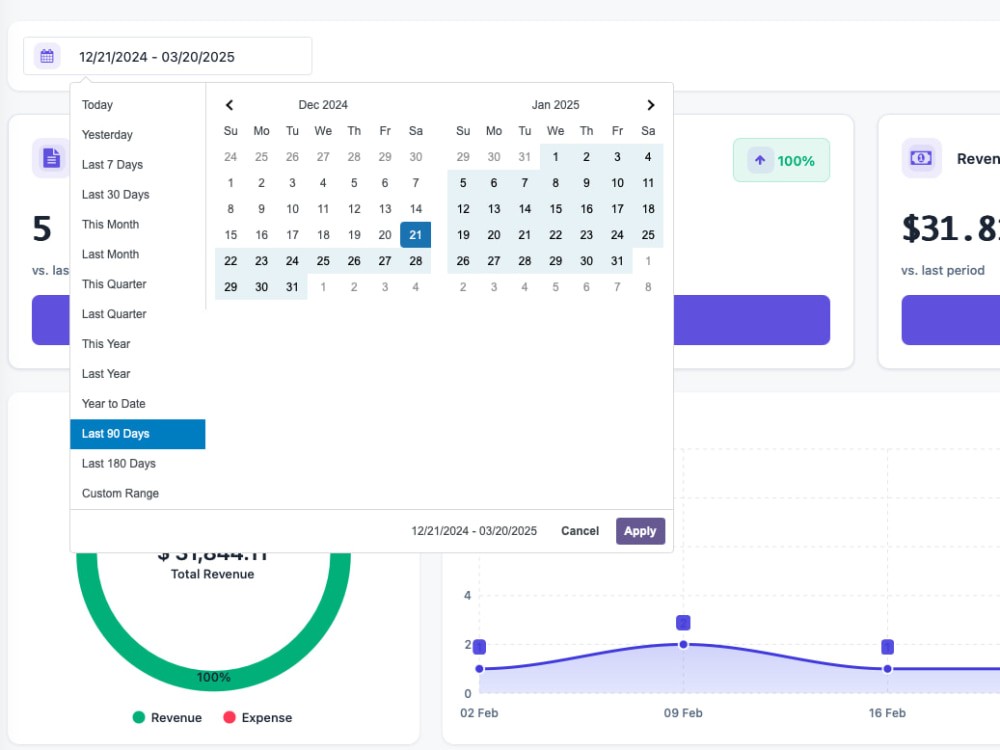Screen dimensions: 1000x750
Task: Toggle Revenue legend item
Action: click(x=167, y=717)
